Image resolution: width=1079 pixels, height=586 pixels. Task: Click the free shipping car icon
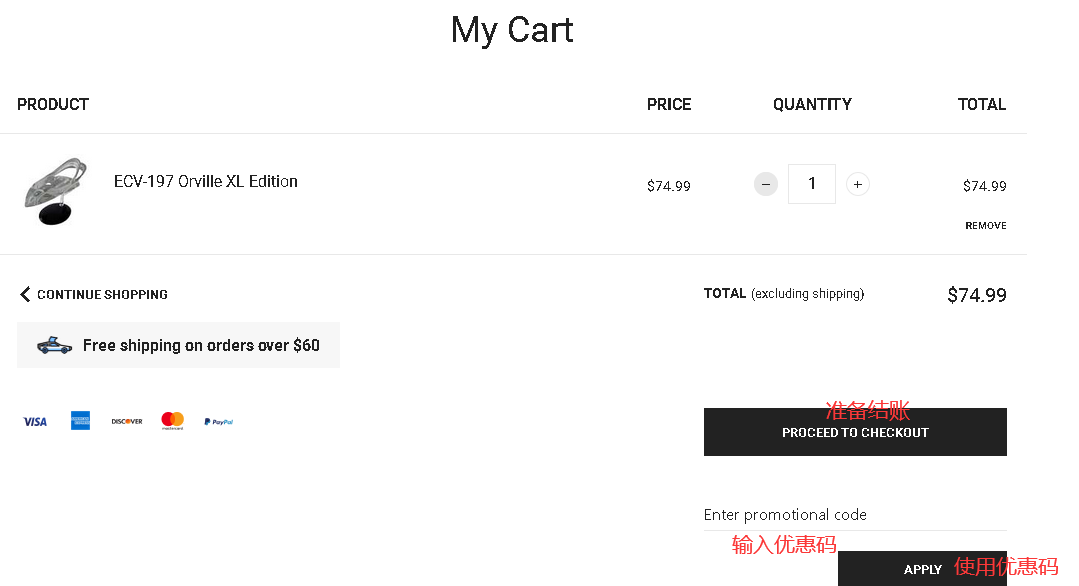tap(54, 345)
